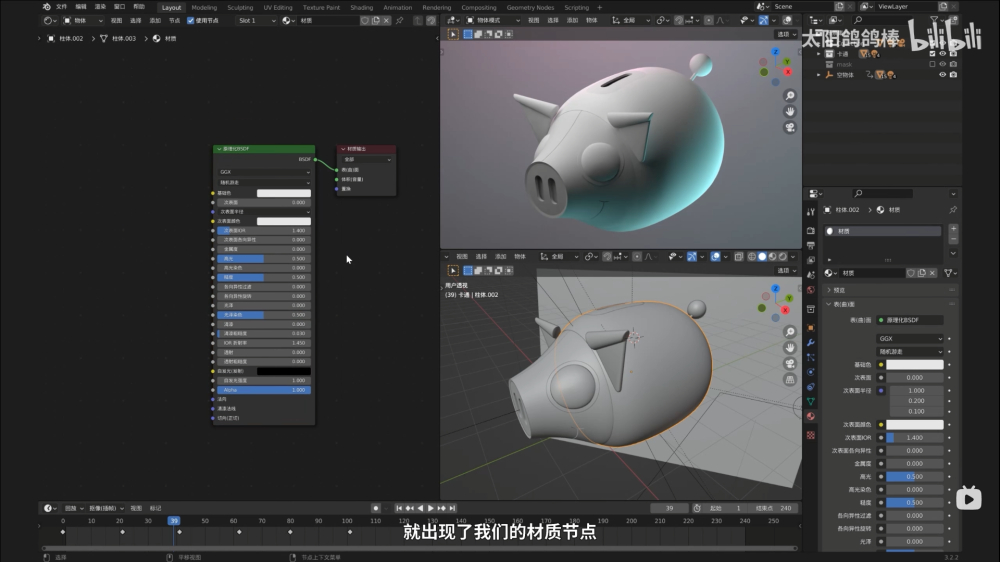Open the Render properties tab icon
Screen dimensions: 1000x562
tap(811, 230)
